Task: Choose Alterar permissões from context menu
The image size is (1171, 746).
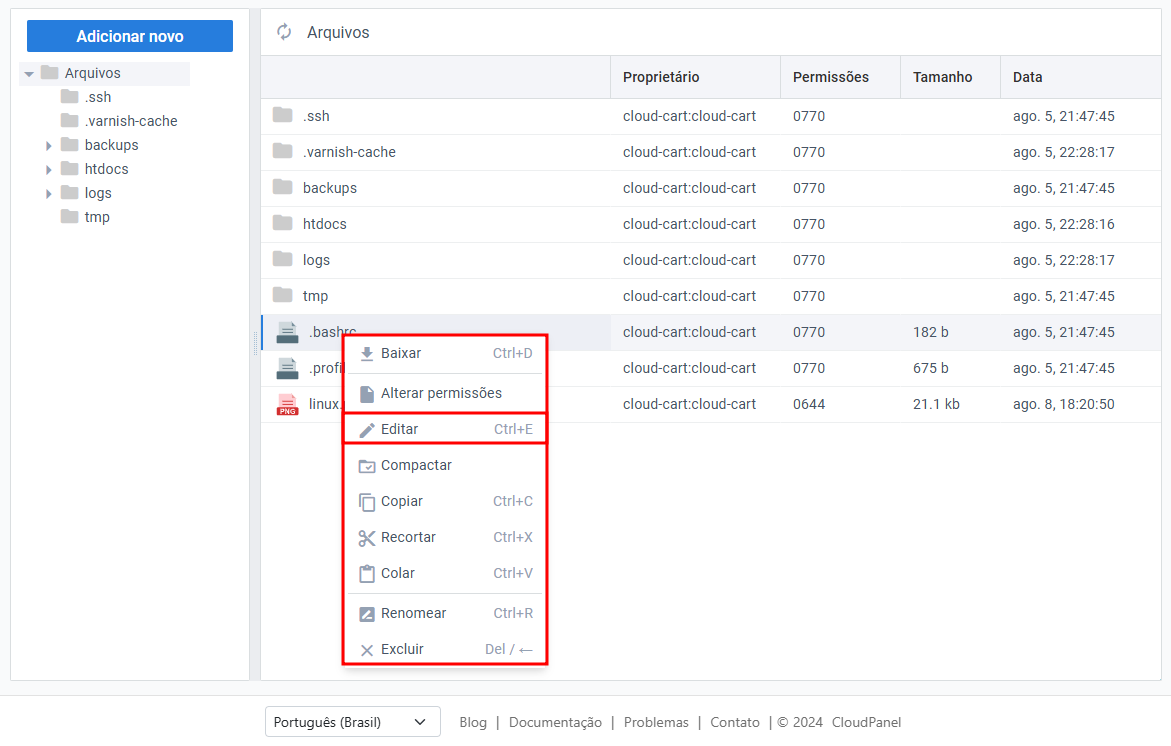Action: tap(441, 394)
